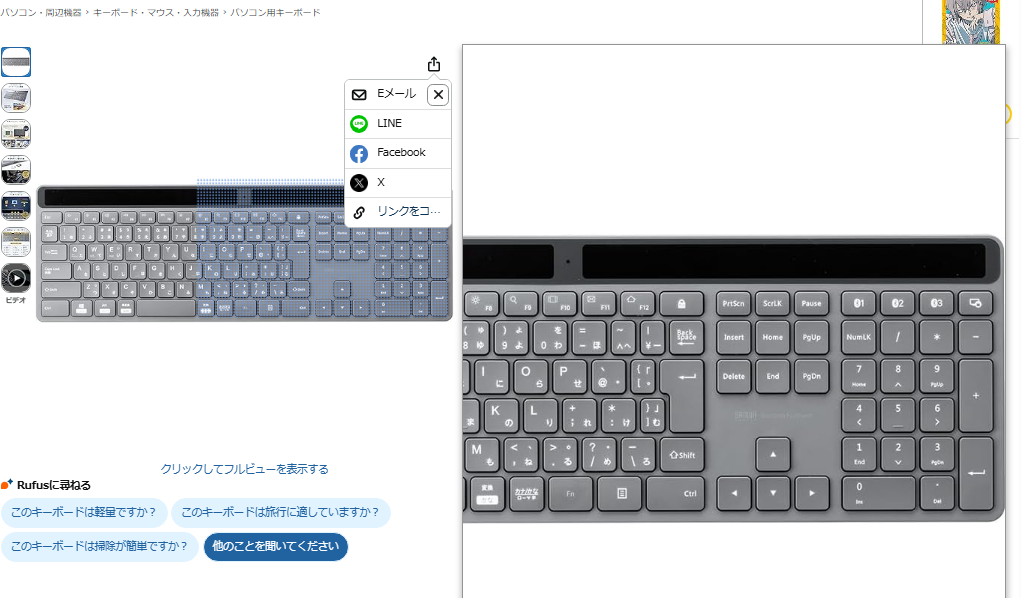Screen dimensions: 1021x598
Task: Select the third product thumbnail
Action: (x=16, y=134)
